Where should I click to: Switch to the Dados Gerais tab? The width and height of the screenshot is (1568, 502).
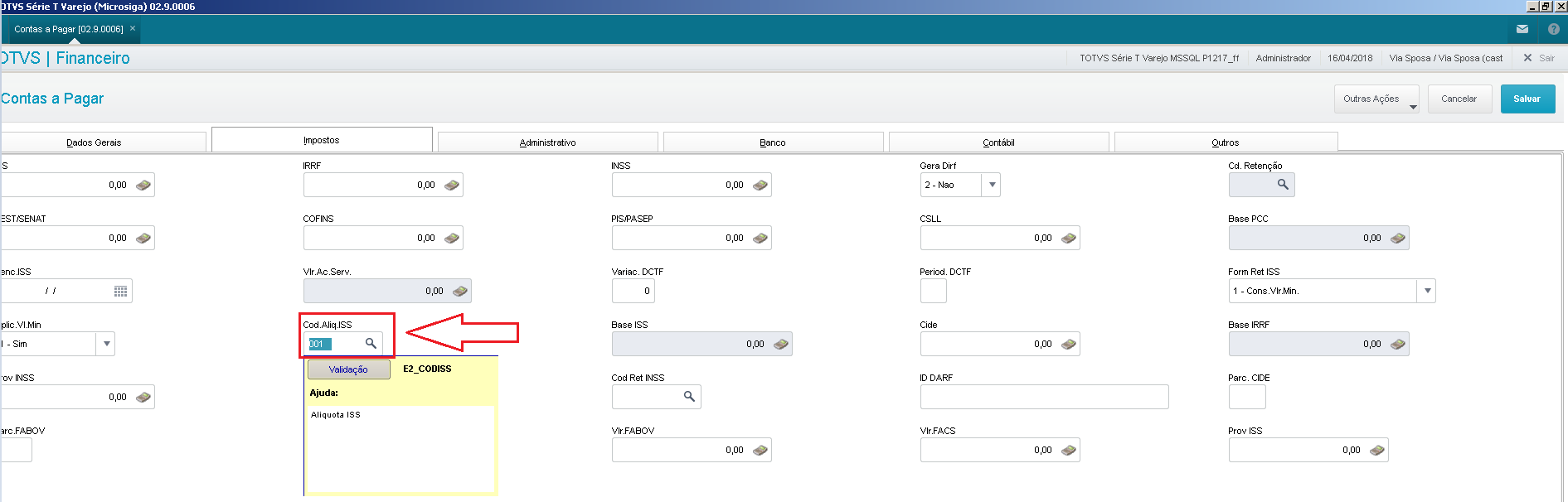(94, 142)
